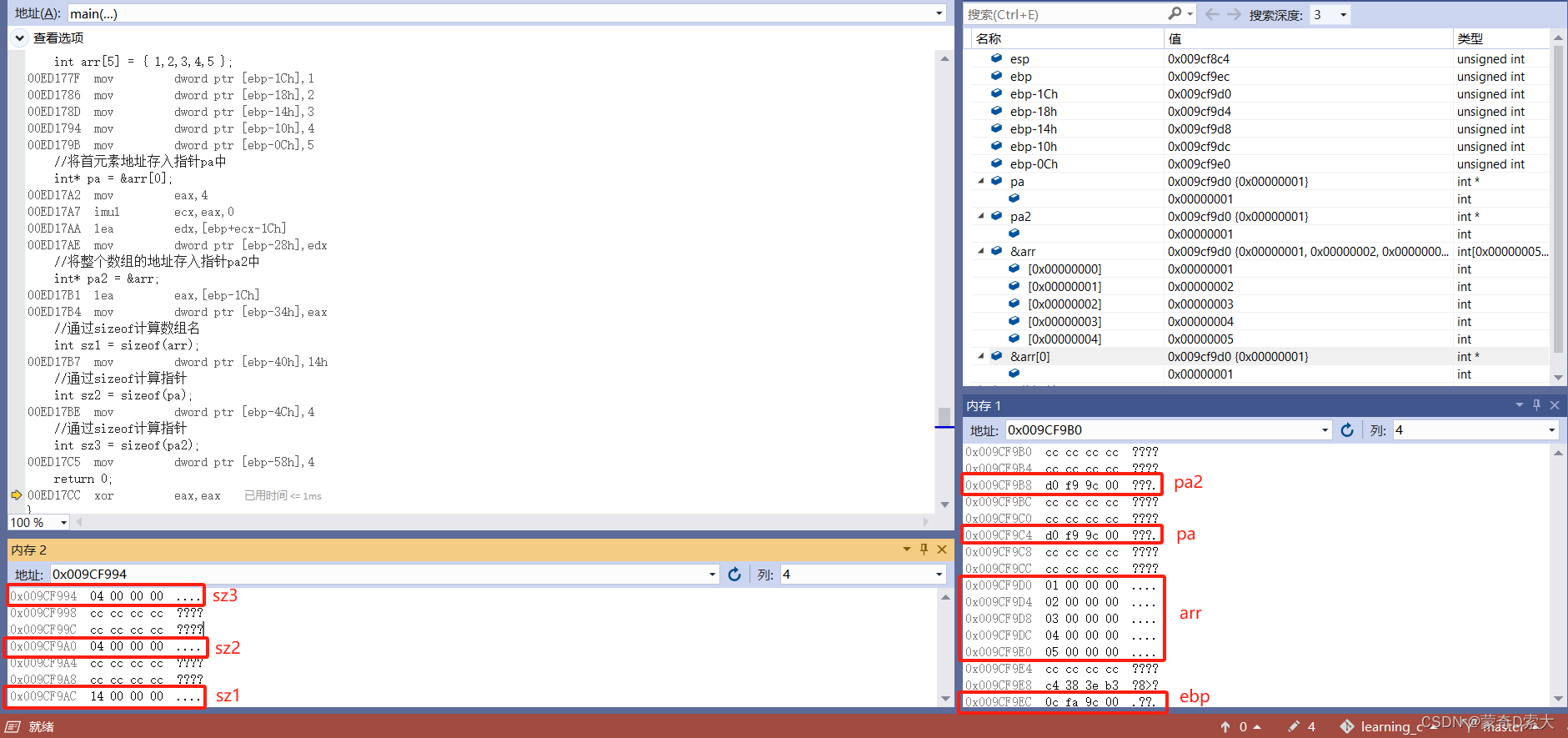Click the pending changes pencil in status bar
Image resolution: width=1568 pixels, height=738 pixels.
pos(1294,726)
